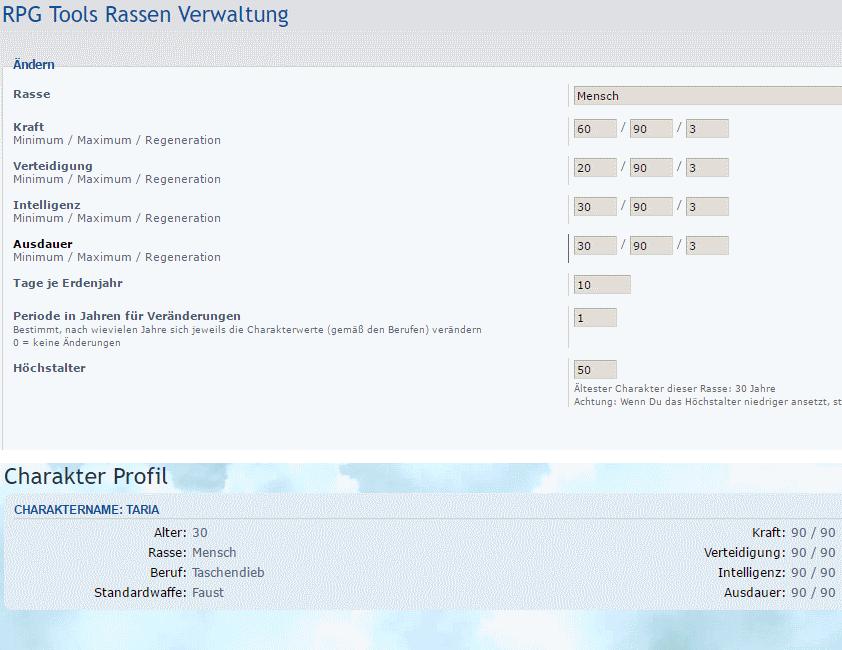Click the Tage je Erdenjahr field showing 10

click(601, 284)
